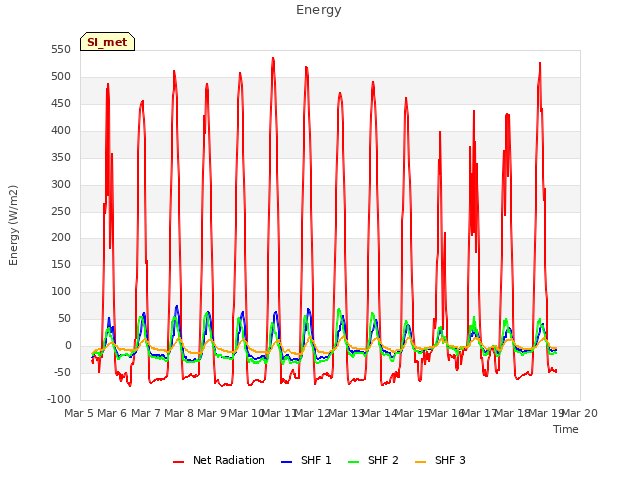Click the orange SHF 3 legend swatch
Screen dimensions: 640x480
coord(420,462)
